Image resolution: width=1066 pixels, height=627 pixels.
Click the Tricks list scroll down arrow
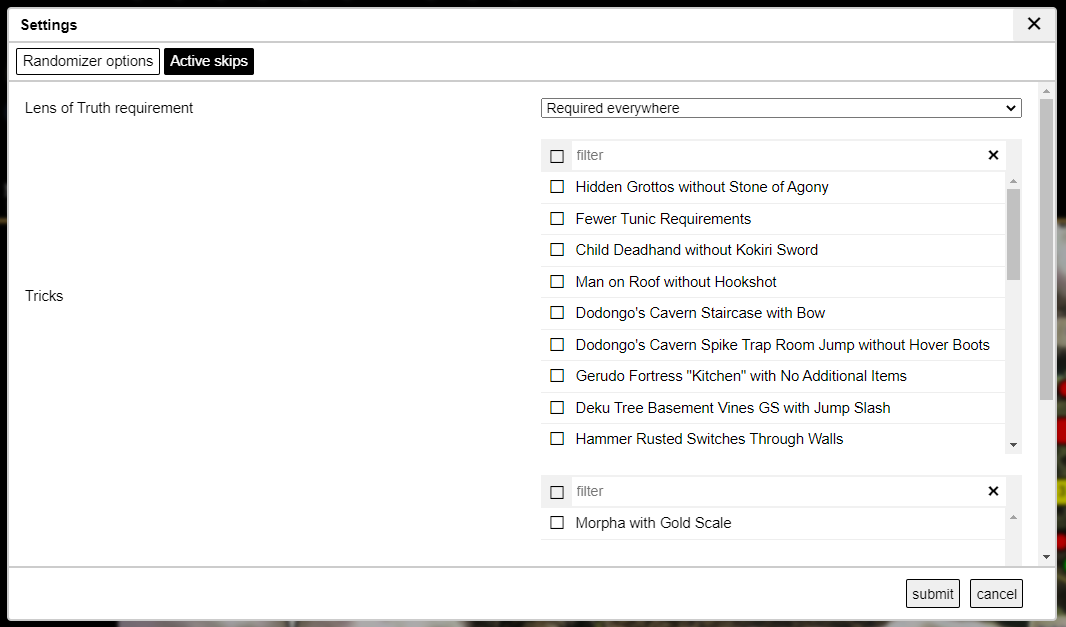point(1013,445)
